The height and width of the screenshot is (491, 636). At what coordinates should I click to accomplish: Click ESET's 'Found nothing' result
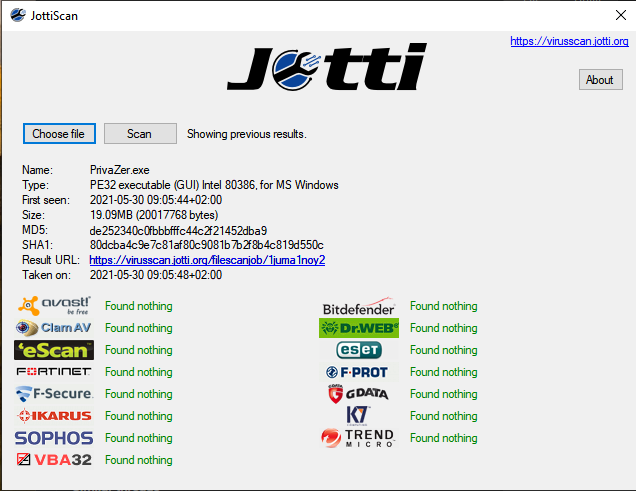pos(444,350)
